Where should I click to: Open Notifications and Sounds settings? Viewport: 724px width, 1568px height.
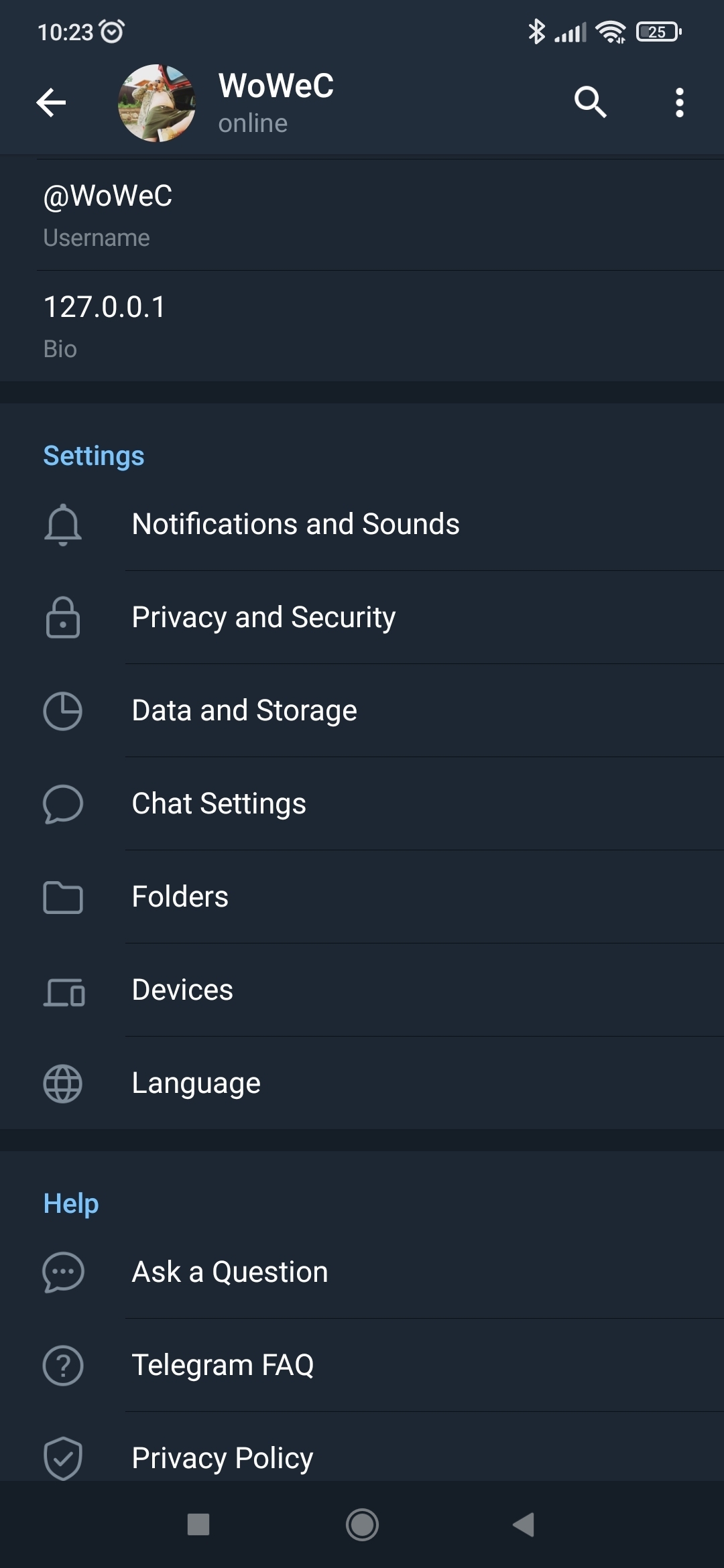coord(296,524)
